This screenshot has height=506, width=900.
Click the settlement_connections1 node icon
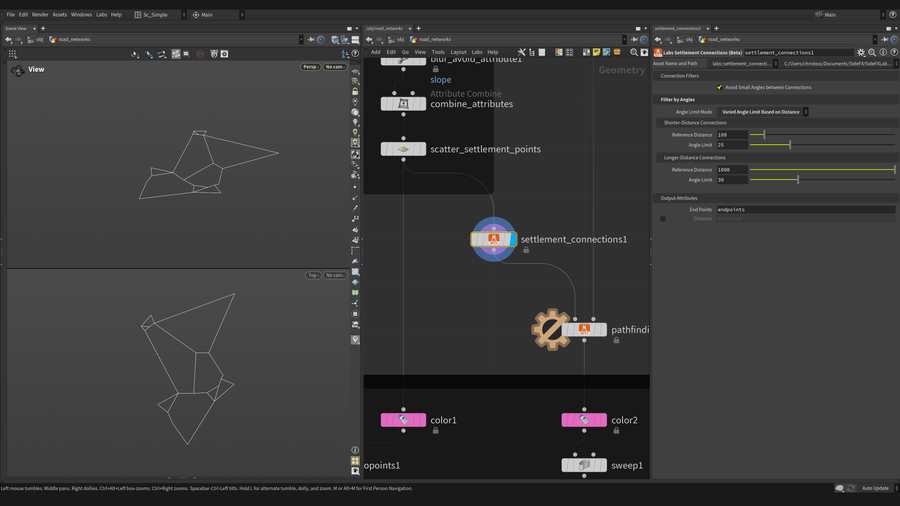point(494,239)
